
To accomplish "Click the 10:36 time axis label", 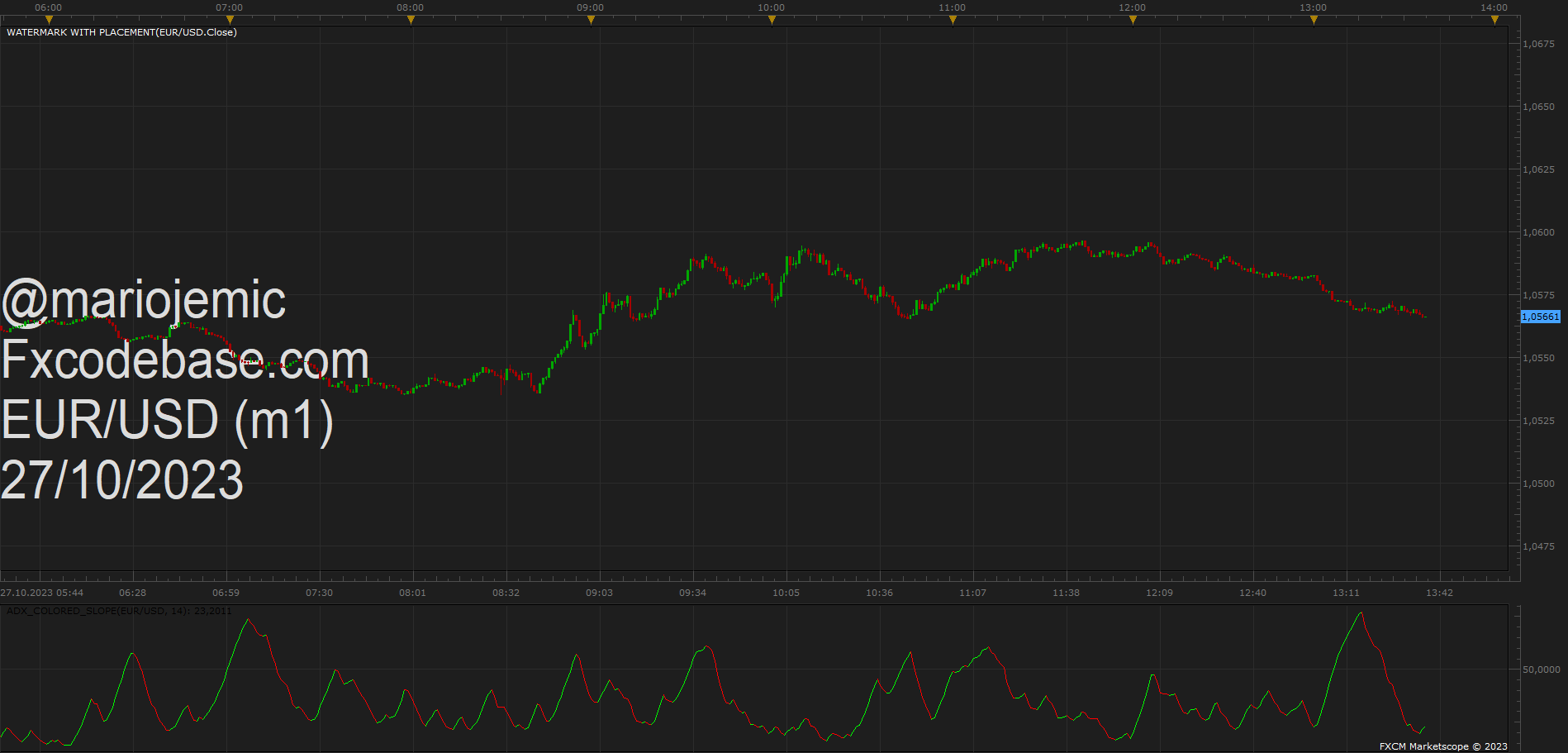I will click(879, 593).
